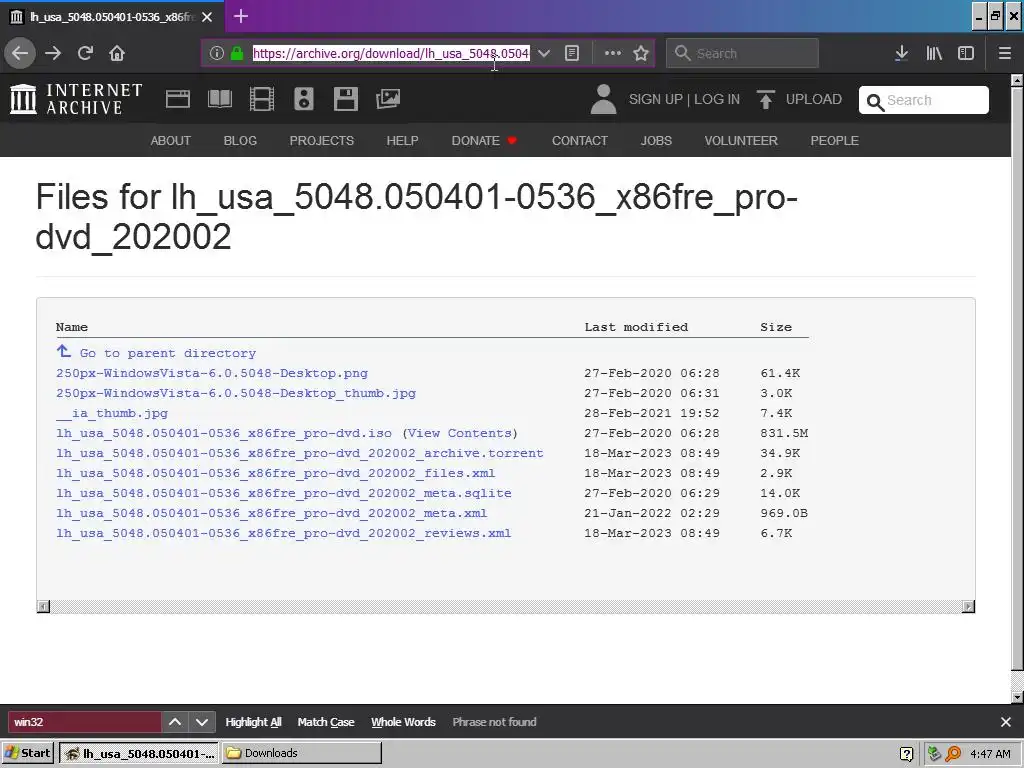Open the _meta.xml link
The height and width of the screenshot is (768, 1024).
click(x=272, y=513)
